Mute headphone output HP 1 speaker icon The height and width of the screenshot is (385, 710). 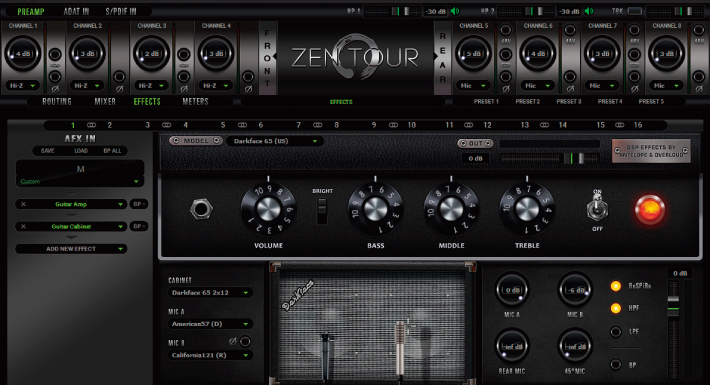[455, 11]
